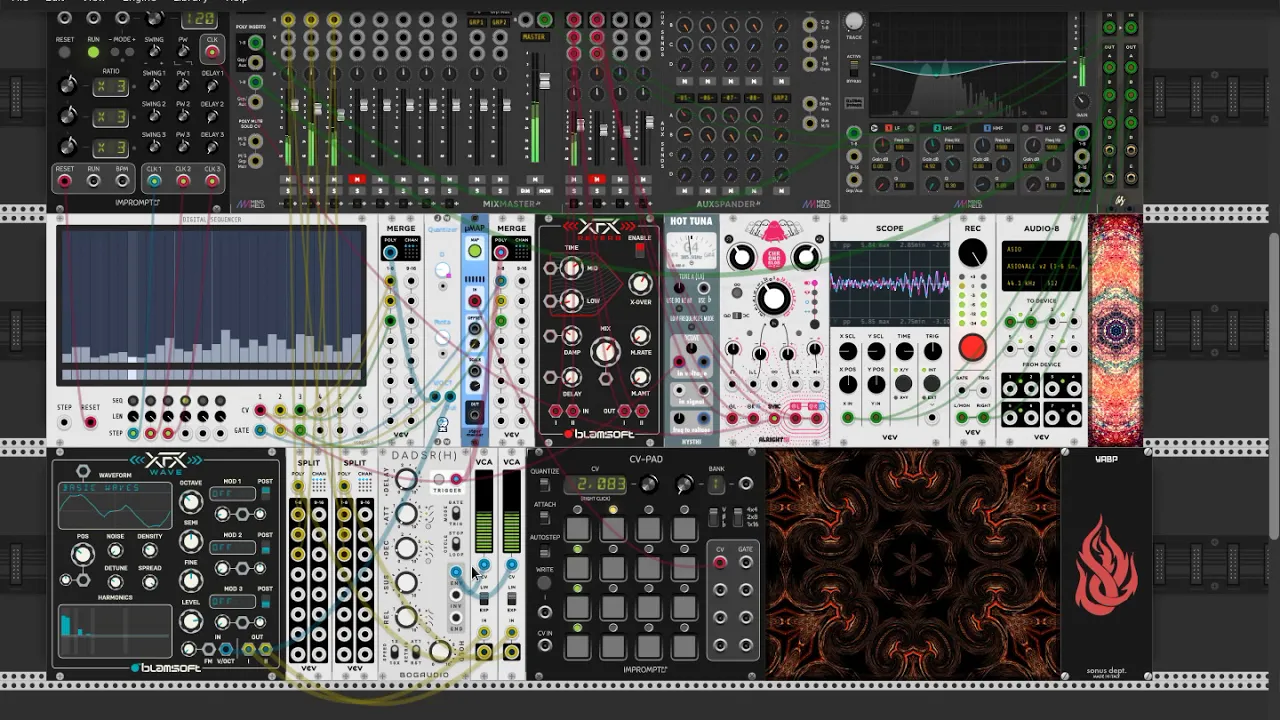Toggle AUTOSTEP switch on CV-PAD
1280x720 pixels.
(545, 552)
